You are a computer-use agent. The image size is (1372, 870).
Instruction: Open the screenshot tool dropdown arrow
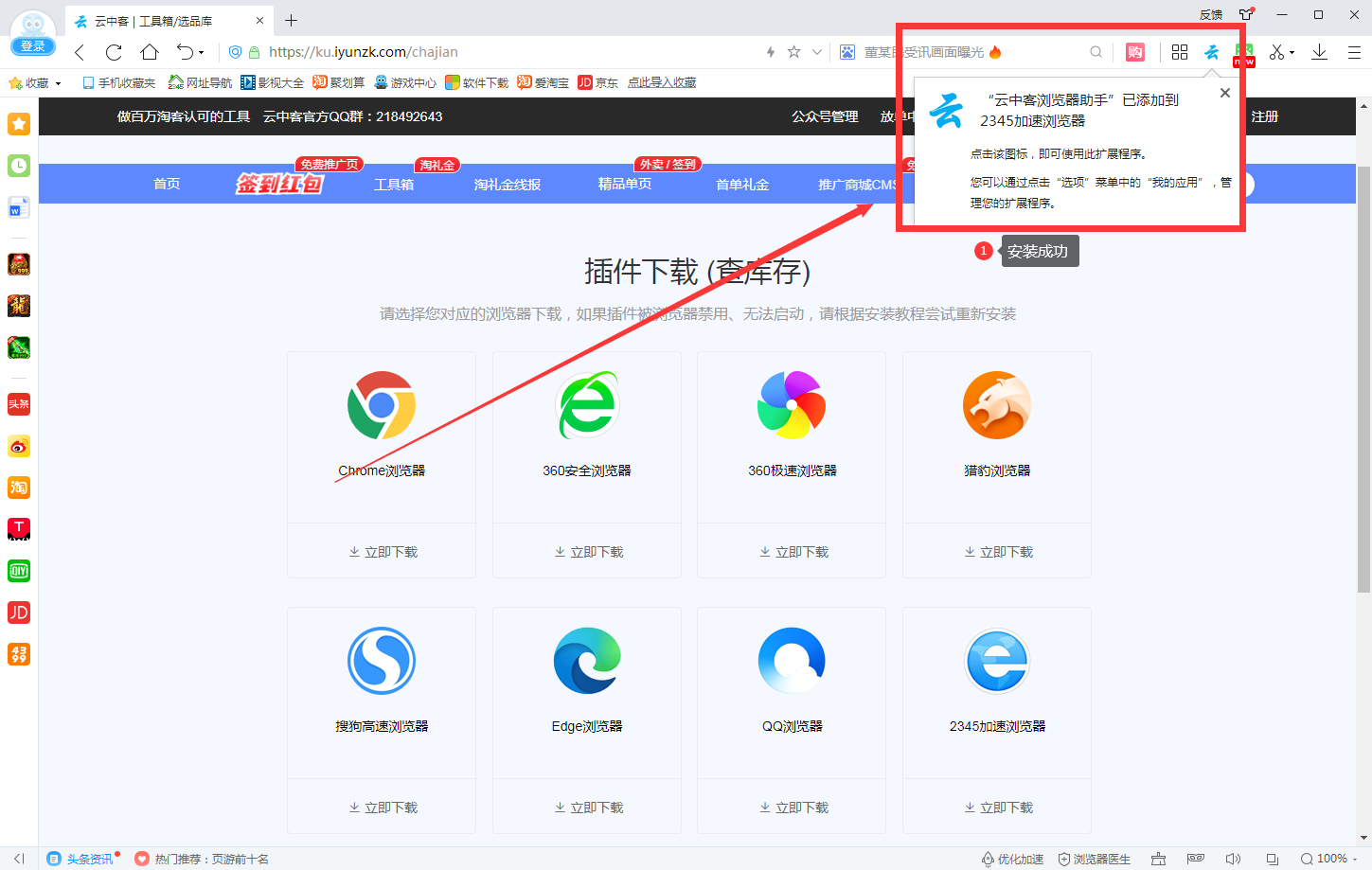point(1292,53)
